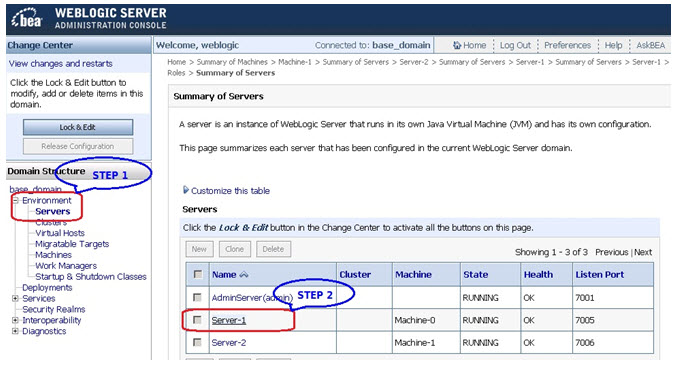679x365 pixels.
Task: Select Migratable Targets tree item
Action: (72, 244)
